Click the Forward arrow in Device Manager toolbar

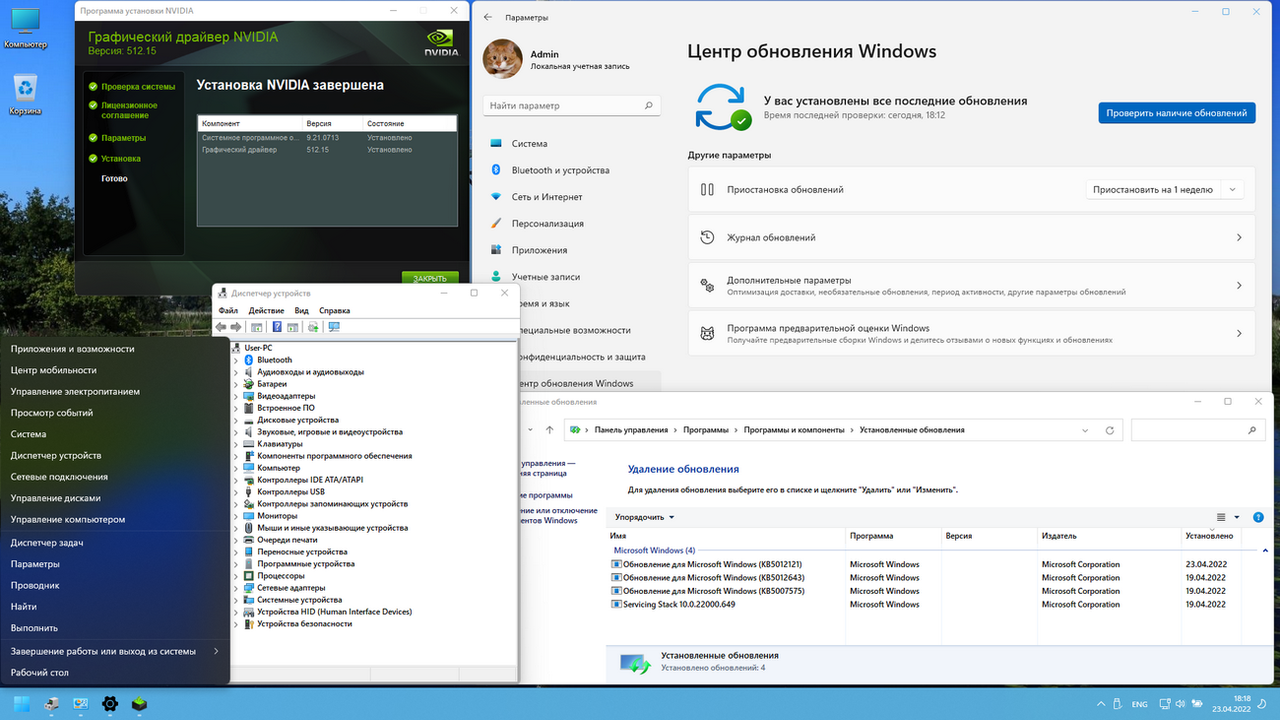236,327
